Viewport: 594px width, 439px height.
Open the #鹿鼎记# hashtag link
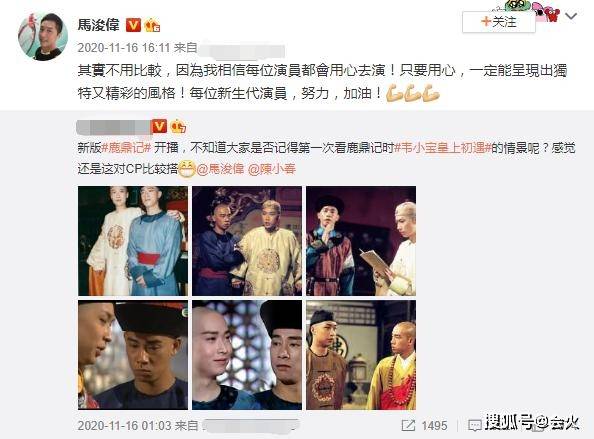click(x=127, y=147)
